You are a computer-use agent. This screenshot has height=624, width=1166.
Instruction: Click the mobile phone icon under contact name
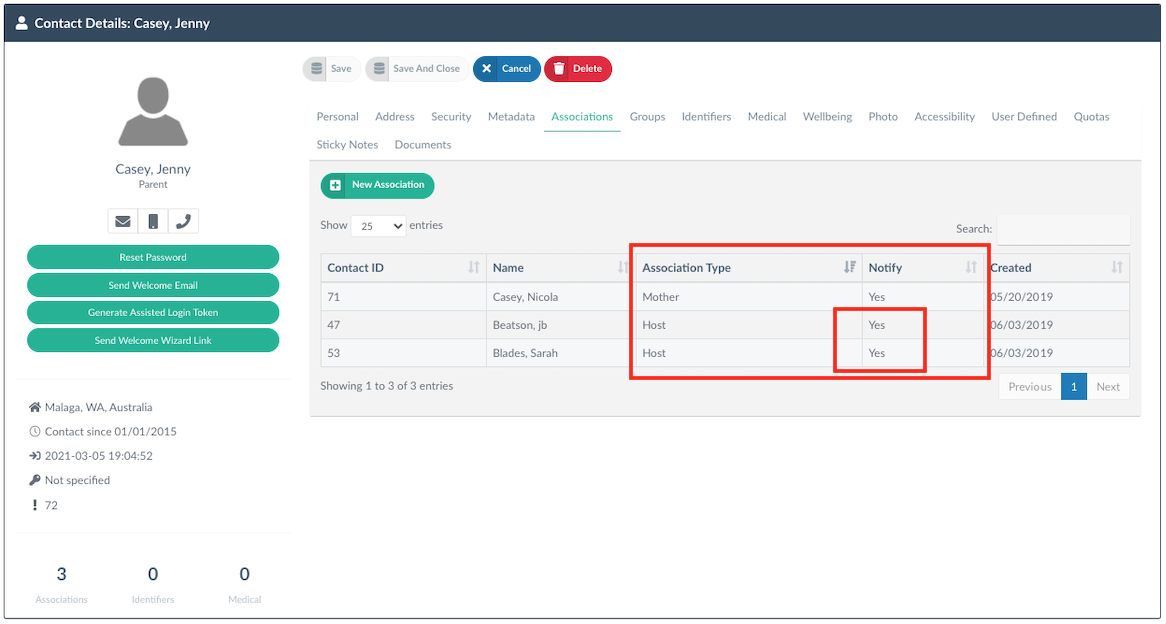pyautogui.click(x=153, y=221)
